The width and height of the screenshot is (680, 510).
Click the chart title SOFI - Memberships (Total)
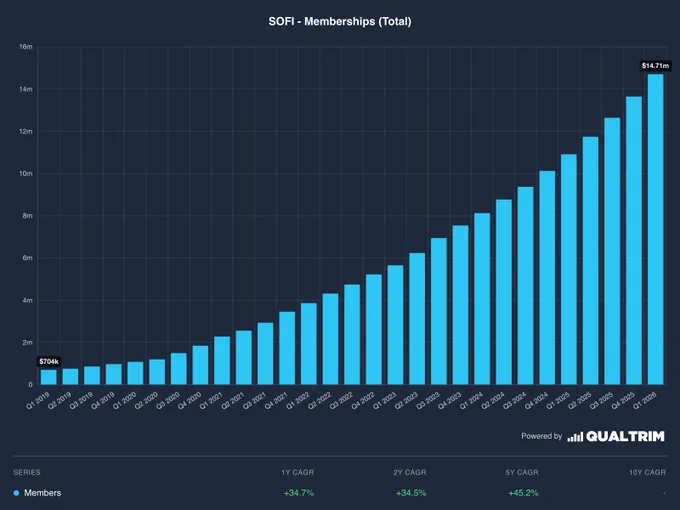[x=340, y=22]
